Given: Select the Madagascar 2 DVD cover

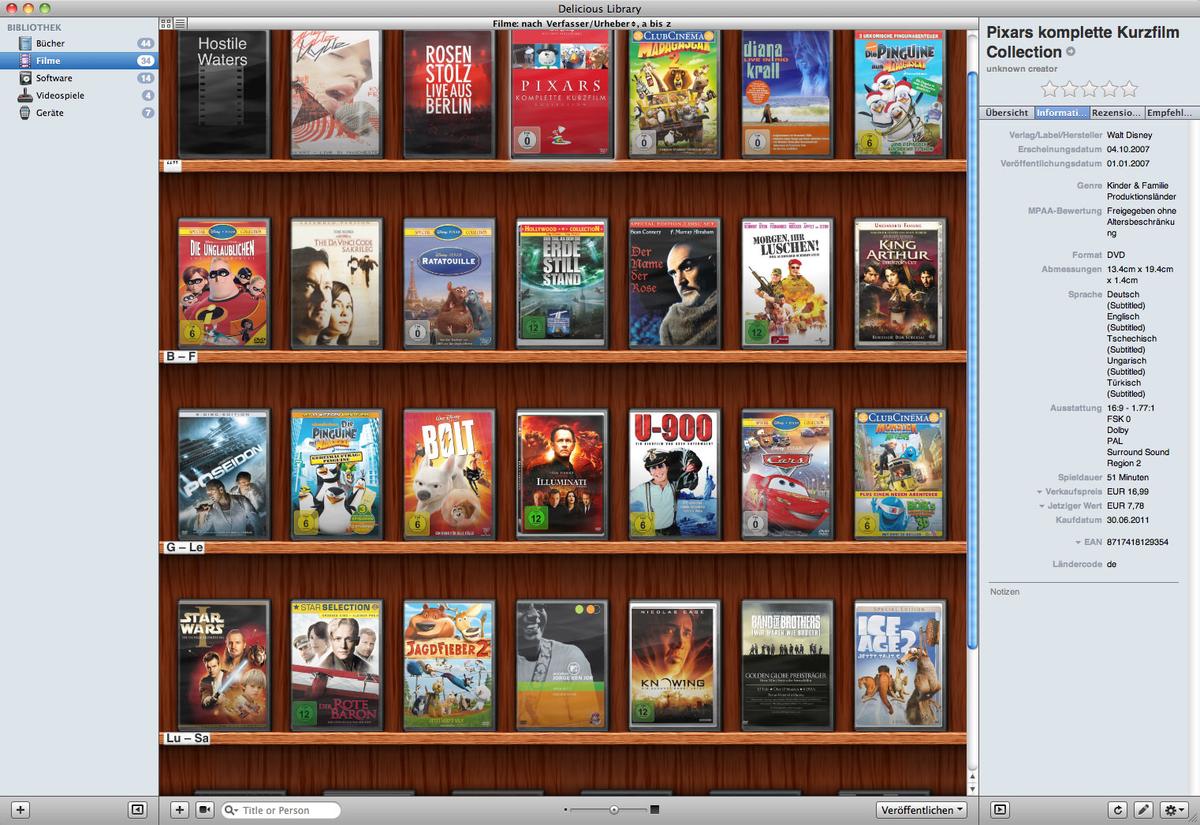Looking at the screenshot, I should point(674,93).
